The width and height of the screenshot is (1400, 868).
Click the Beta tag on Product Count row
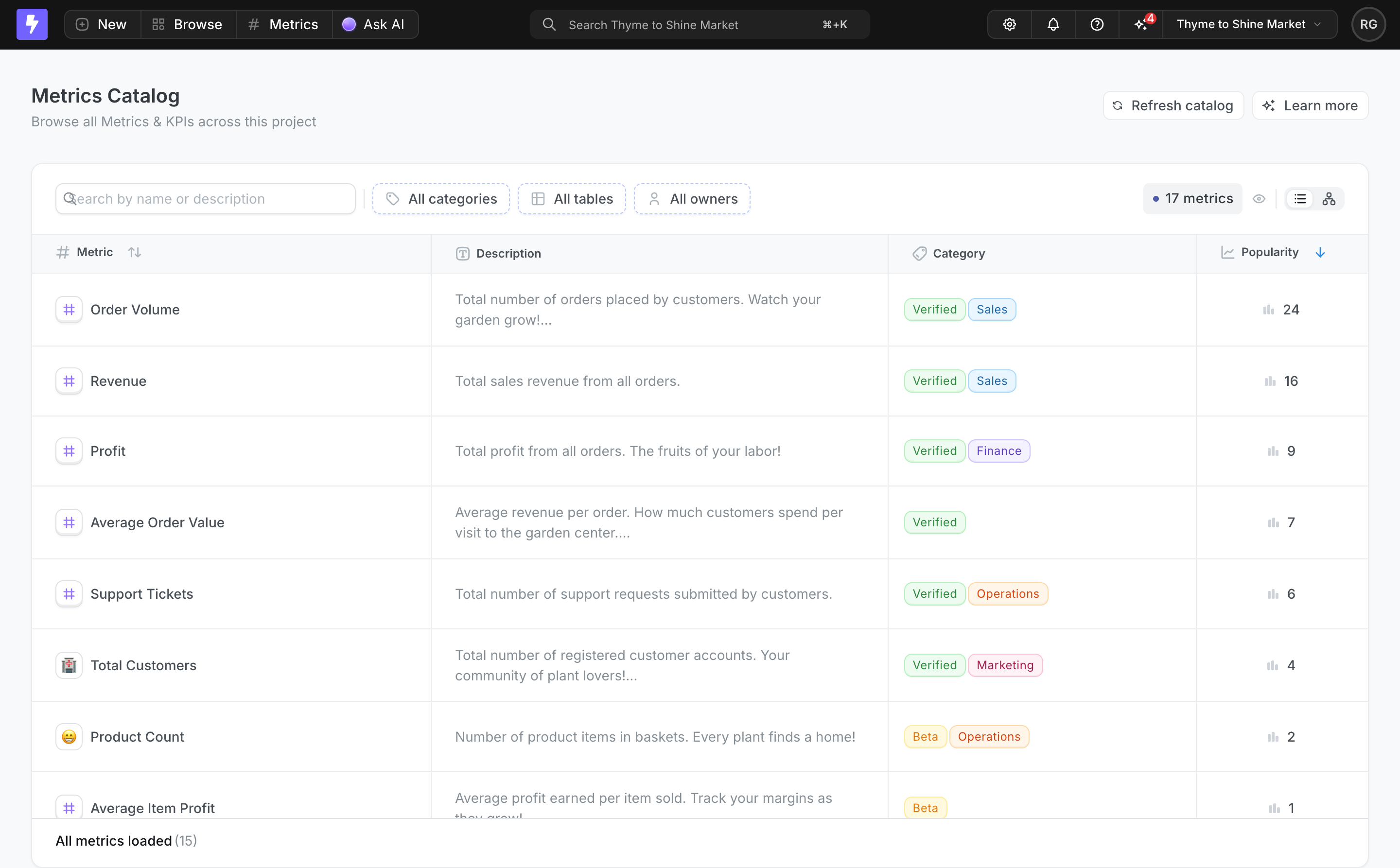(925, 737)
